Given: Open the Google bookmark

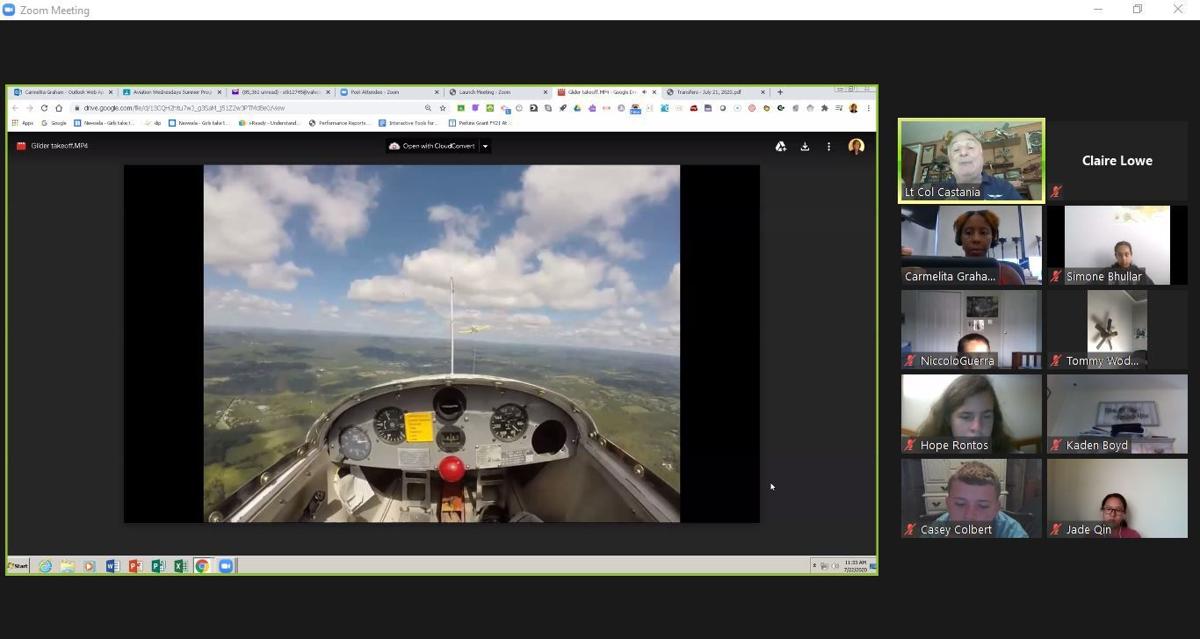Looking at the screenshot, I should click(x=54, y=123).
